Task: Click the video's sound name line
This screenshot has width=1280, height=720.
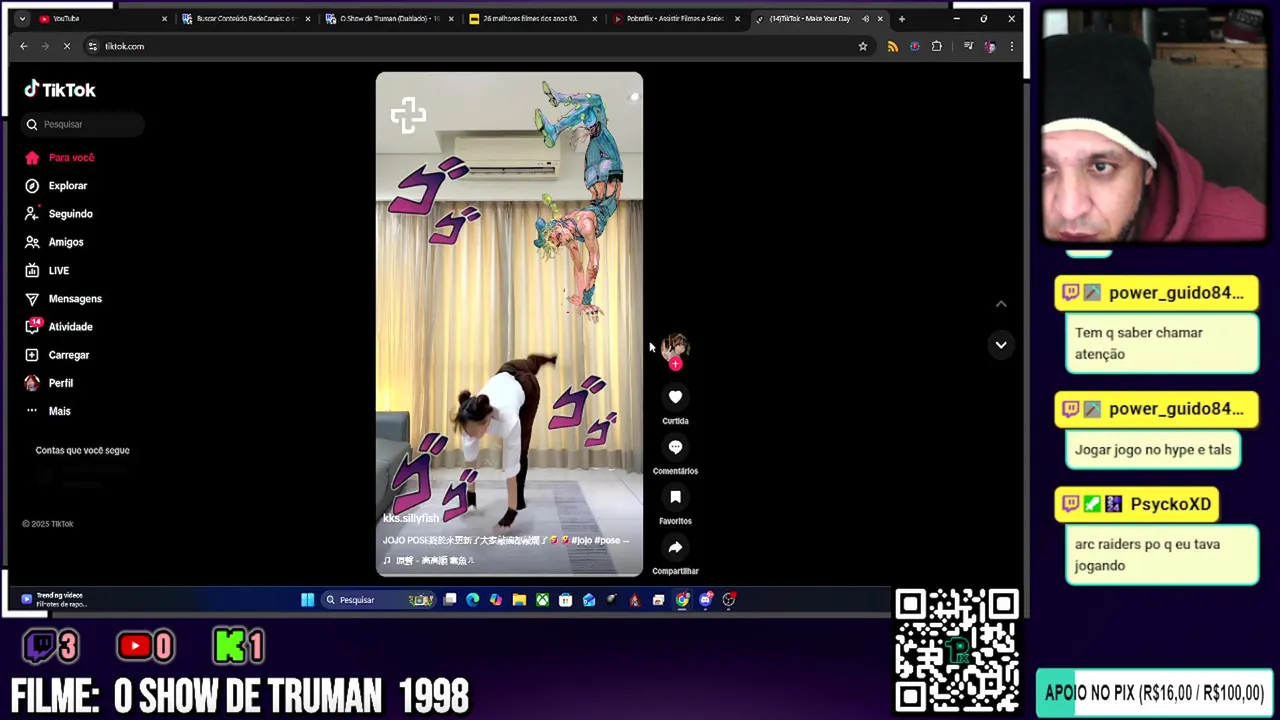Action: point(429,561)
